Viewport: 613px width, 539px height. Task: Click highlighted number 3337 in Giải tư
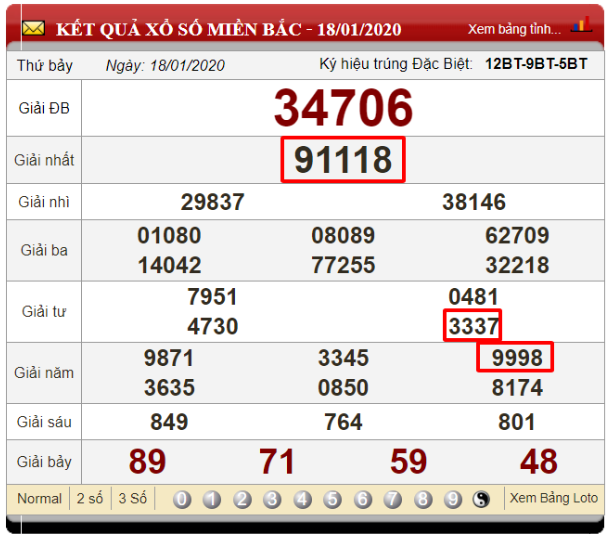pos(473,326)
